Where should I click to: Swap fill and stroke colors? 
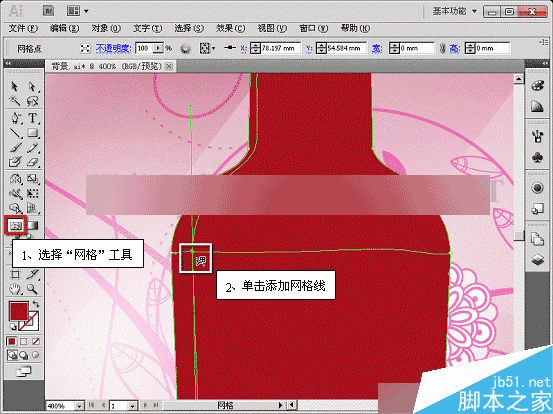pyautogui.click(x=36, y=304)
